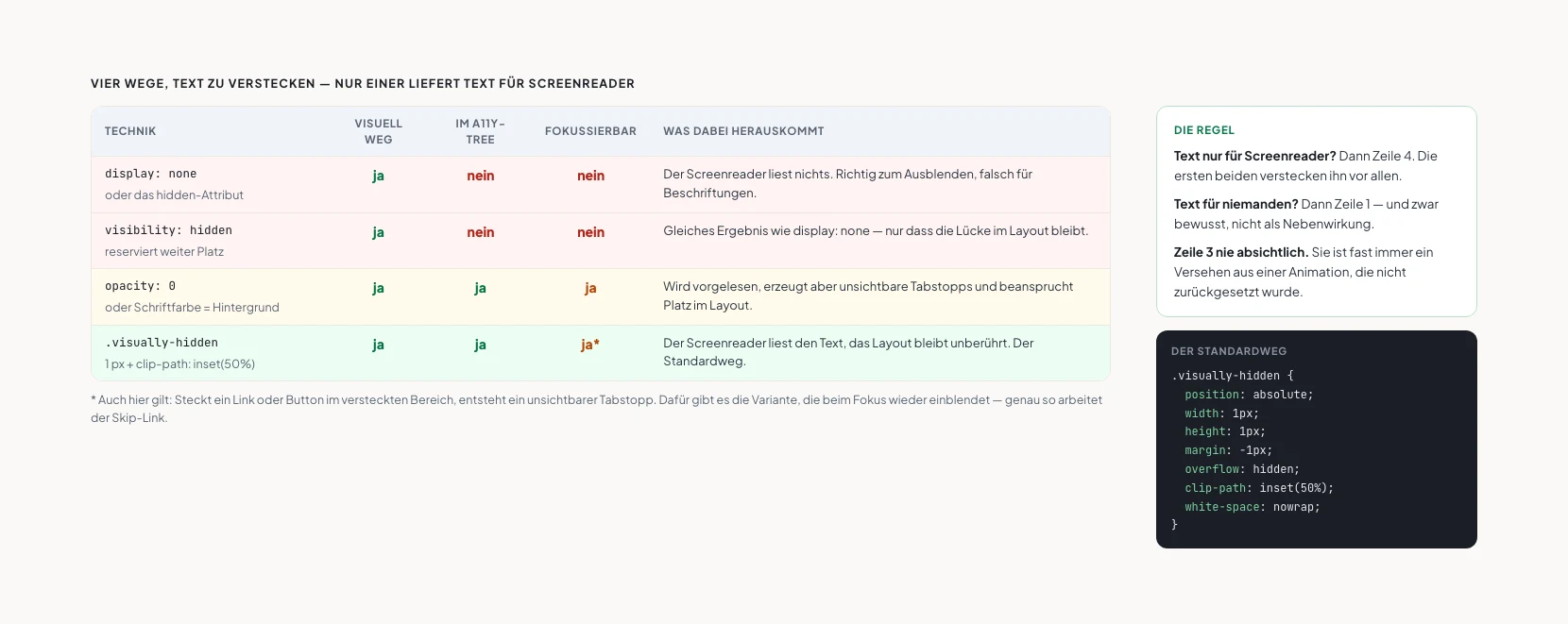This screenshot has width=1568, height=624.
Task: Click the footnote text about Skip-Link
Action: pos(597,409)
